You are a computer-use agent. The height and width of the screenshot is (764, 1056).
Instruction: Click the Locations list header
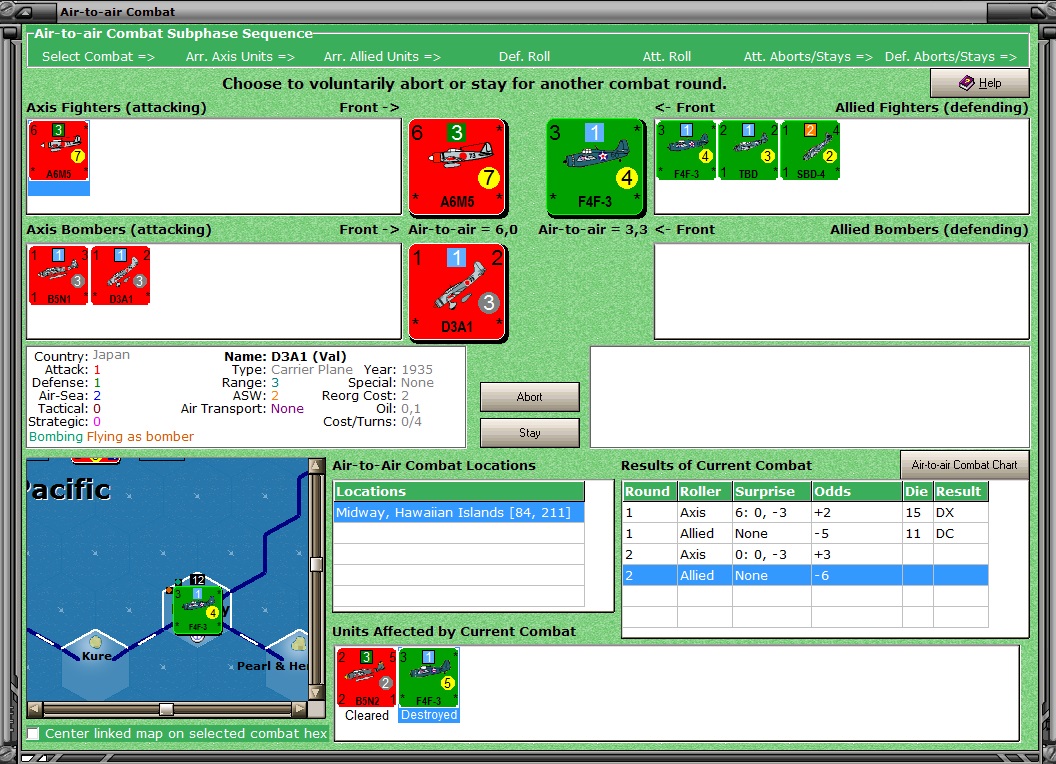pos(459,491)
